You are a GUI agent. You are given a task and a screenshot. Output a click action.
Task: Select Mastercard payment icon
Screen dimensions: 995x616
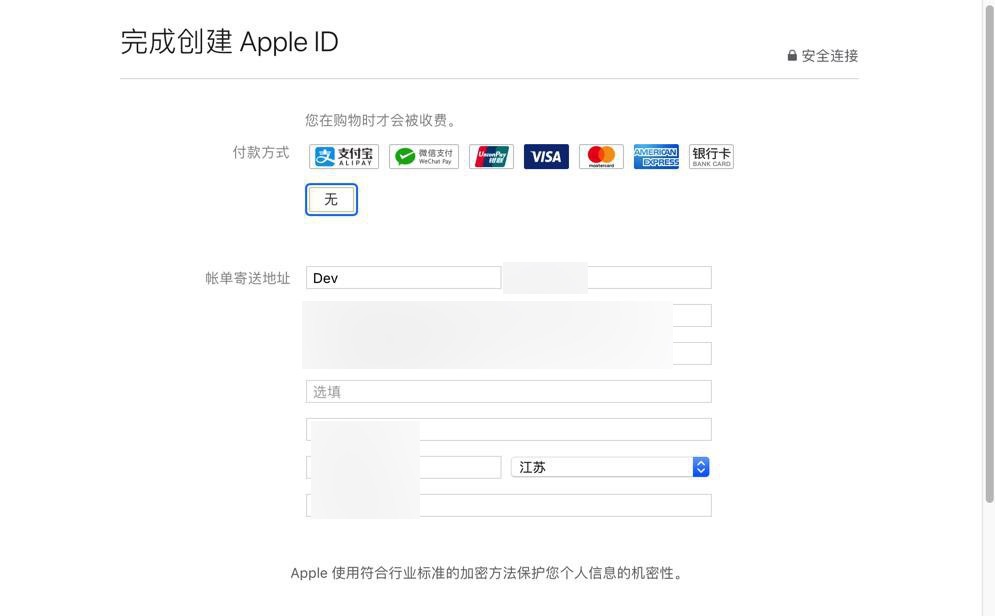tap(601, 157)
